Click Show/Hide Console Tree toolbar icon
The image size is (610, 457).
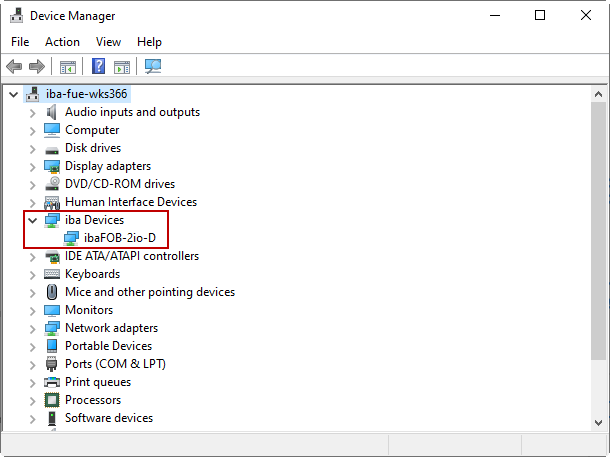tap(68, 67)
